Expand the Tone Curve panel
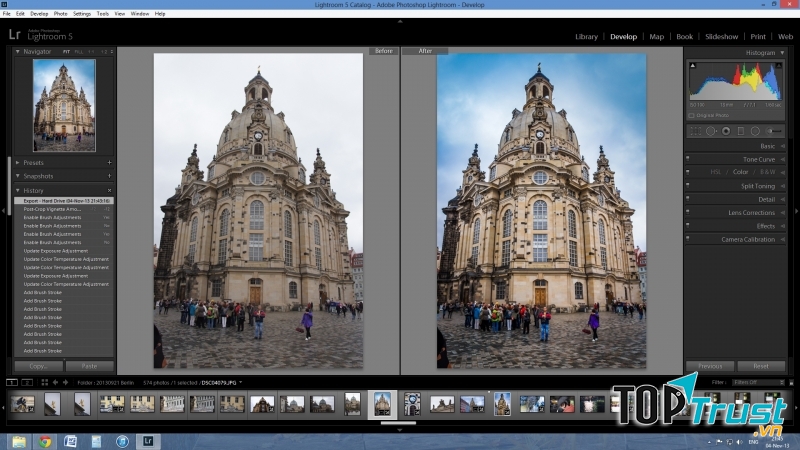 pyautogui.click(x=783, y=159)
